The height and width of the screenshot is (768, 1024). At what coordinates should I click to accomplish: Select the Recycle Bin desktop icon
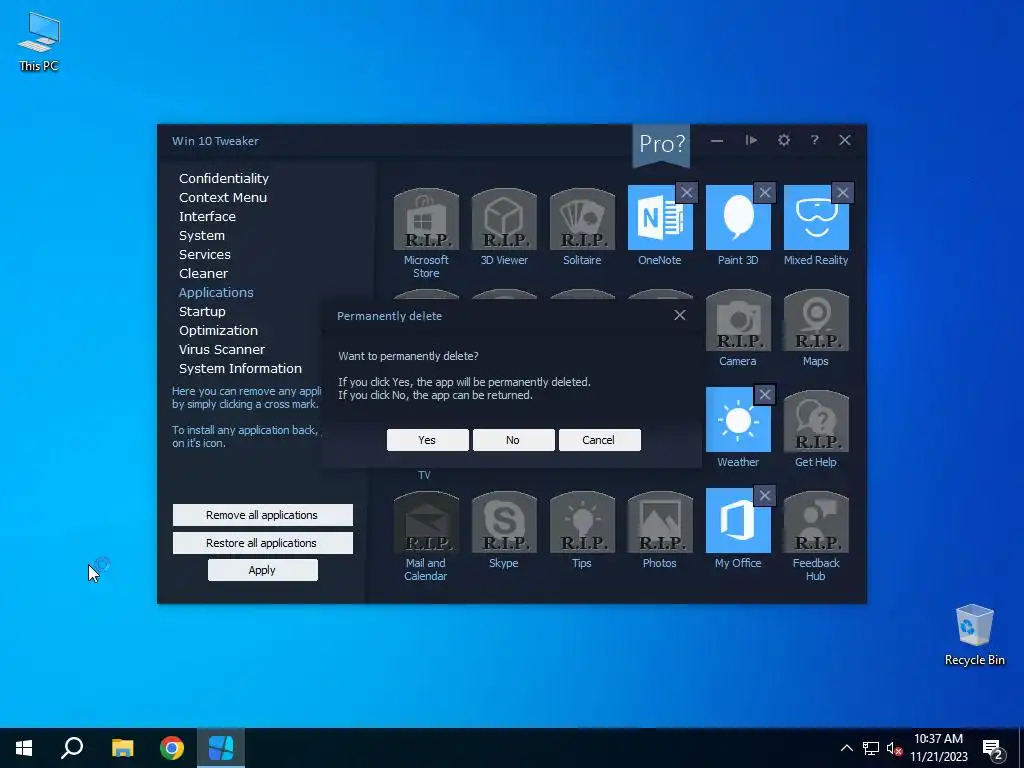(974, 635)
